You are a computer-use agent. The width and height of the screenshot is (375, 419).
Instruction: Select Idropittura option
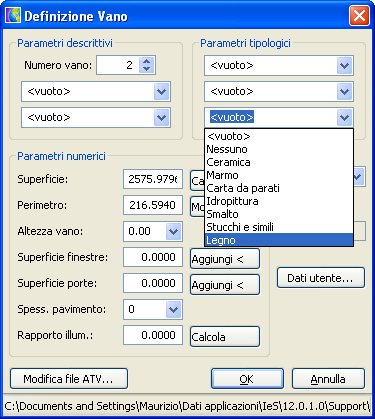279,201
